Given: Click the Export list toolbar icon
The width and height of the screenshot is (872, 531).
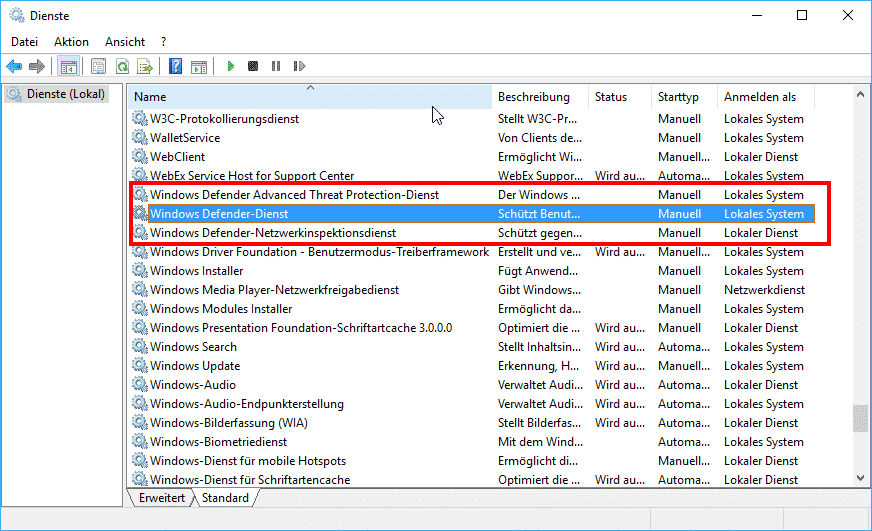Looking at the screenshot, I should point(145,67).
